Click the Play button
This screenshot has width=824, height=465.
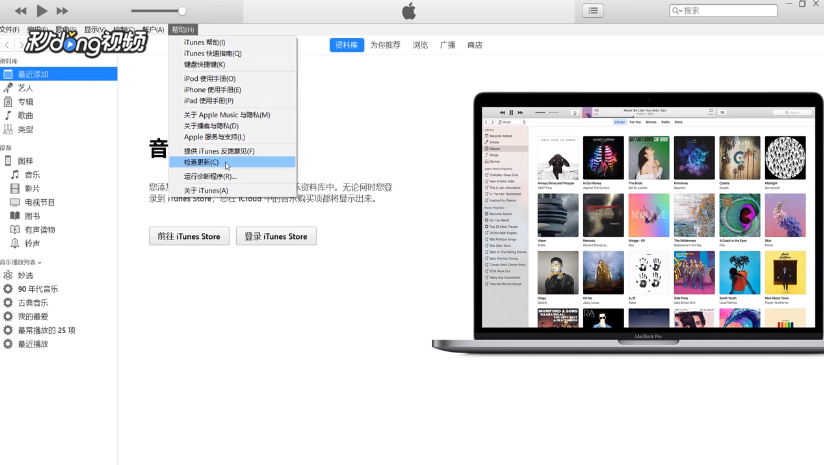click(42, 11)
